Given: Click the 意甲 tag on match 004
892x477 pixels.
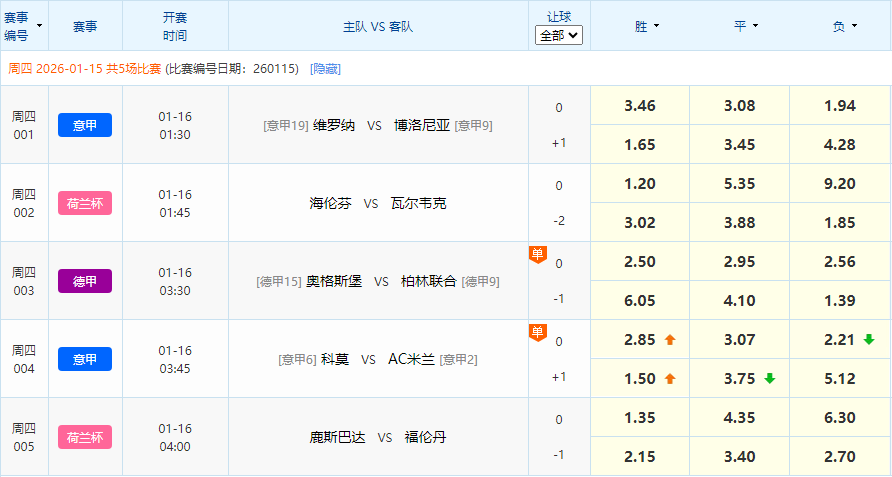Looking at the screenshot, I should coord(85,359).
